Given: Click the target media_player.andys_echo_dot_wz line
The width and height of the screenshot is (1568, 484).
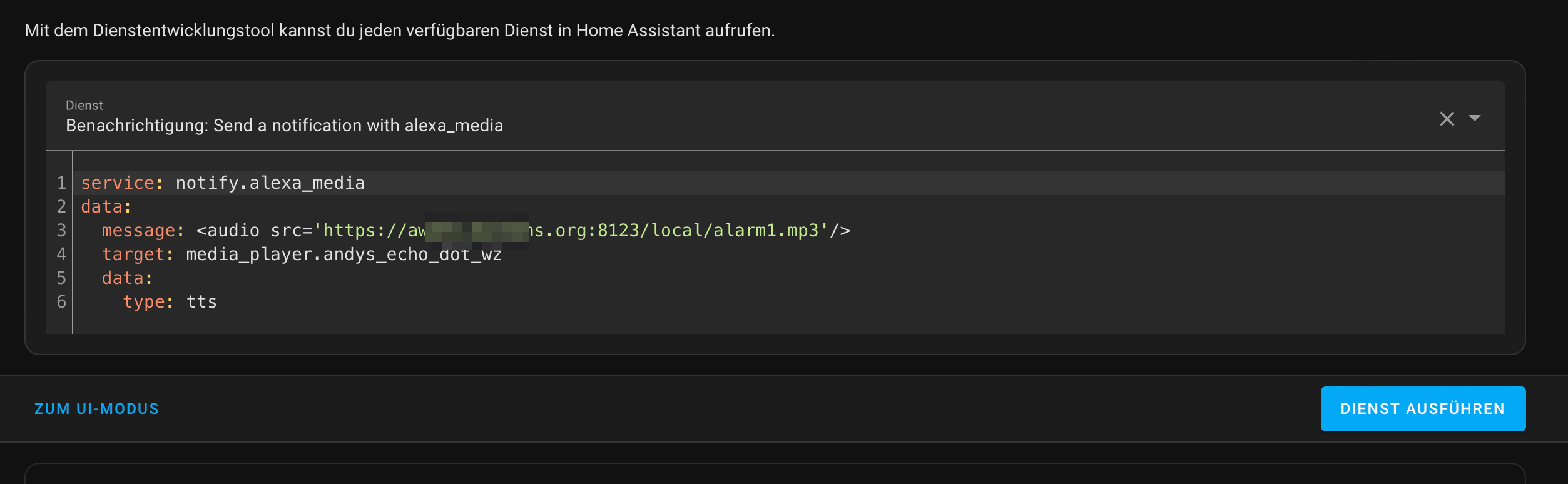Looking at the screenshot, I should [x=302, y=255].
